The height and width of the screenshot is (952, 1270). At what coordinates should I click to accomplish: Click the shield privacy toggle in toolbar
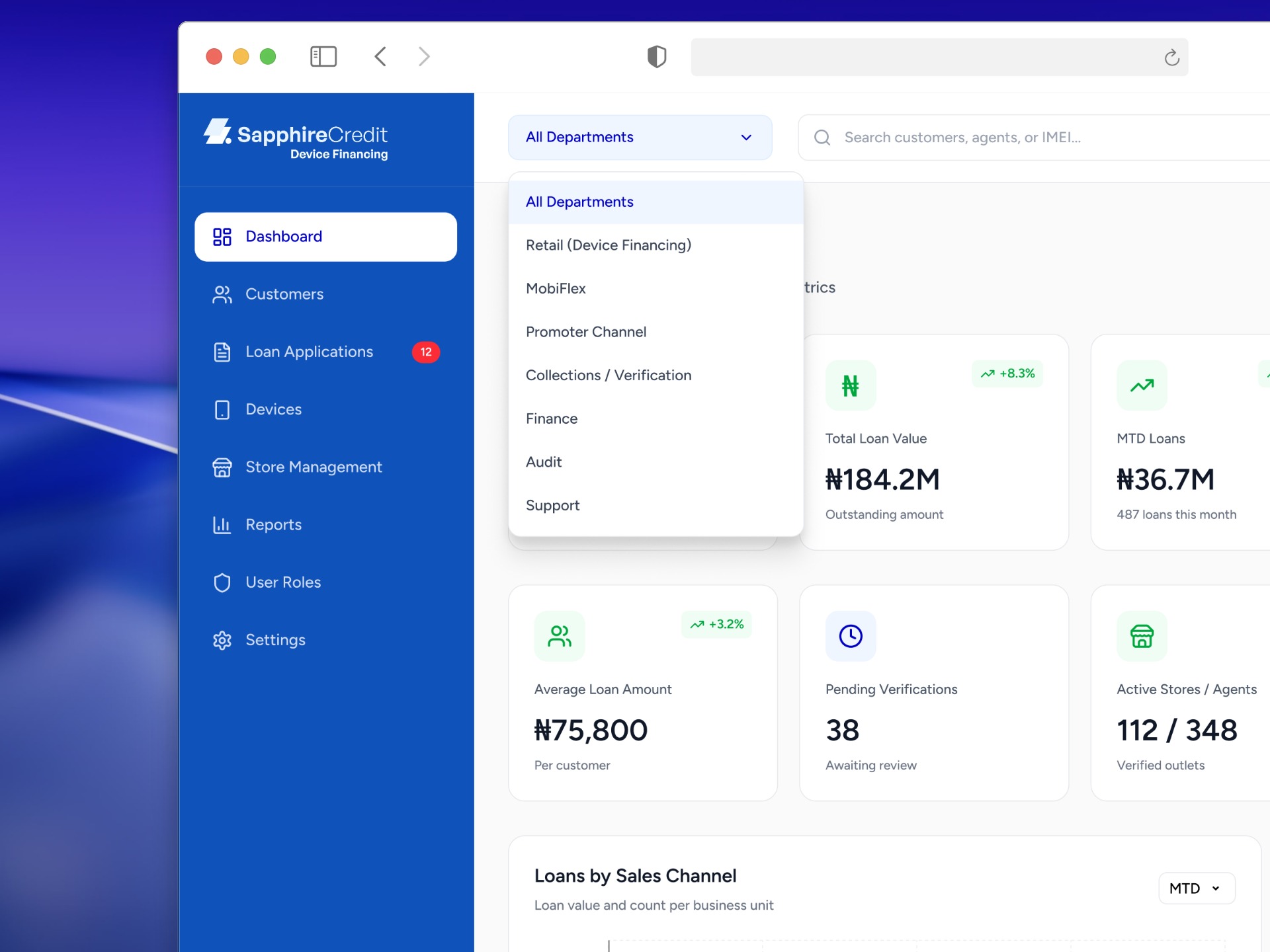click(657, 56)
